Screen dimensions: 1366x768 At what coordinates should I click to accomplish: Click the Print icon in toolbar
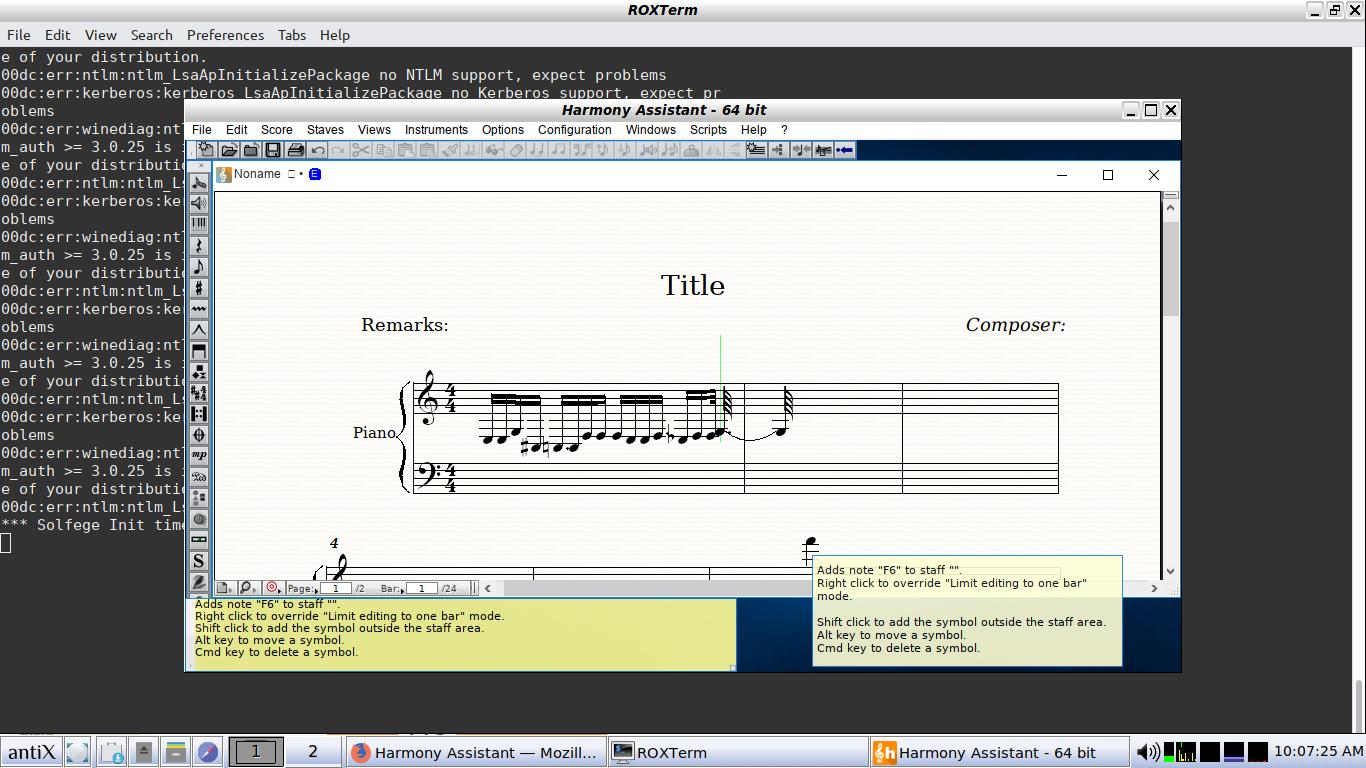[295, 150]
